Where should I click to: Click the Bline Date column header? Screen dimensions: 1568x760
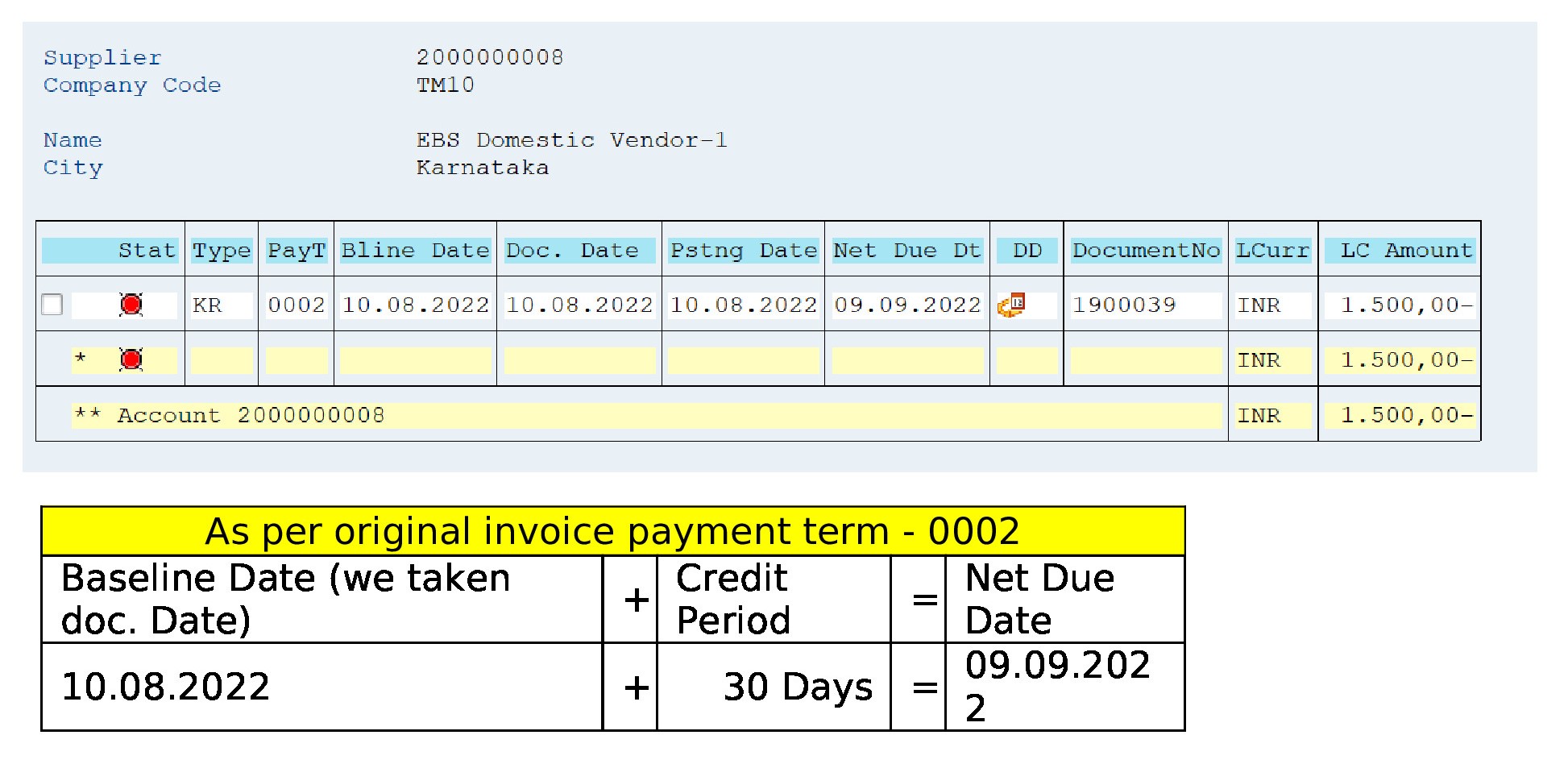pyautogui.click(x=415, y=251)
